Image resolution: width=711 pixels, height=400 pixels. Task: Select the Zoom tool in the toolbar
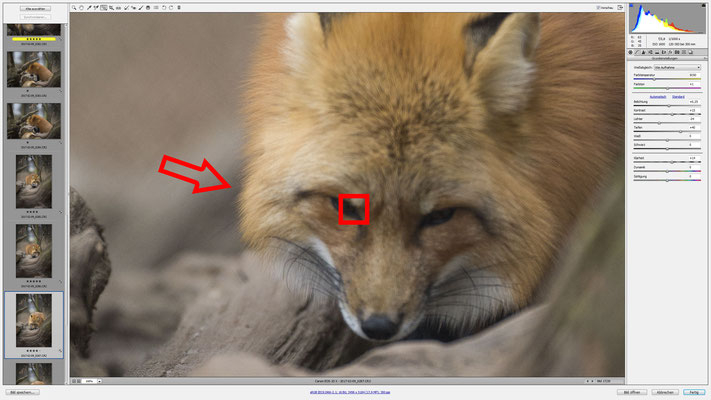73,8
